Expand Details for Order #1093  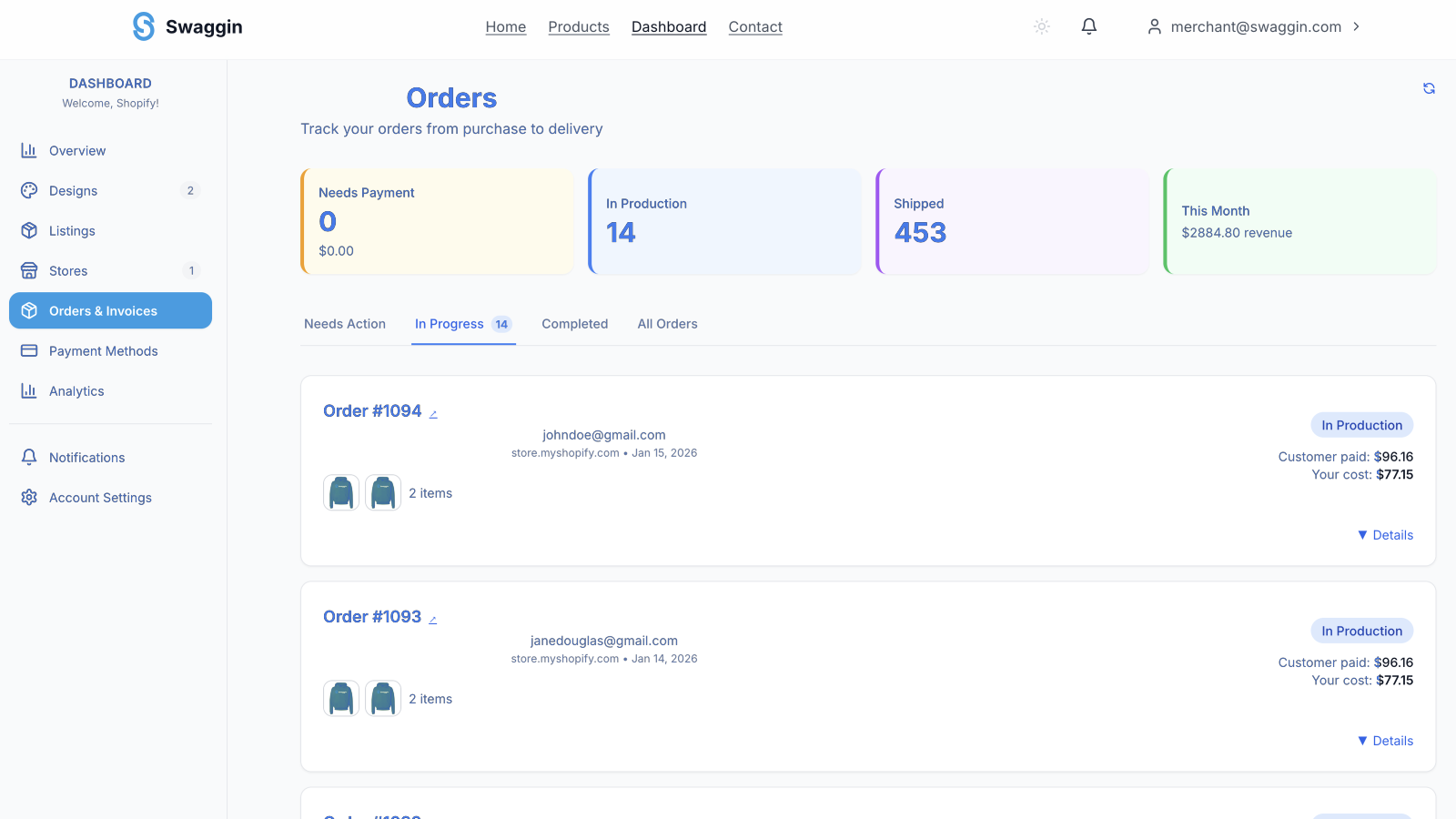pos(1385,741)
